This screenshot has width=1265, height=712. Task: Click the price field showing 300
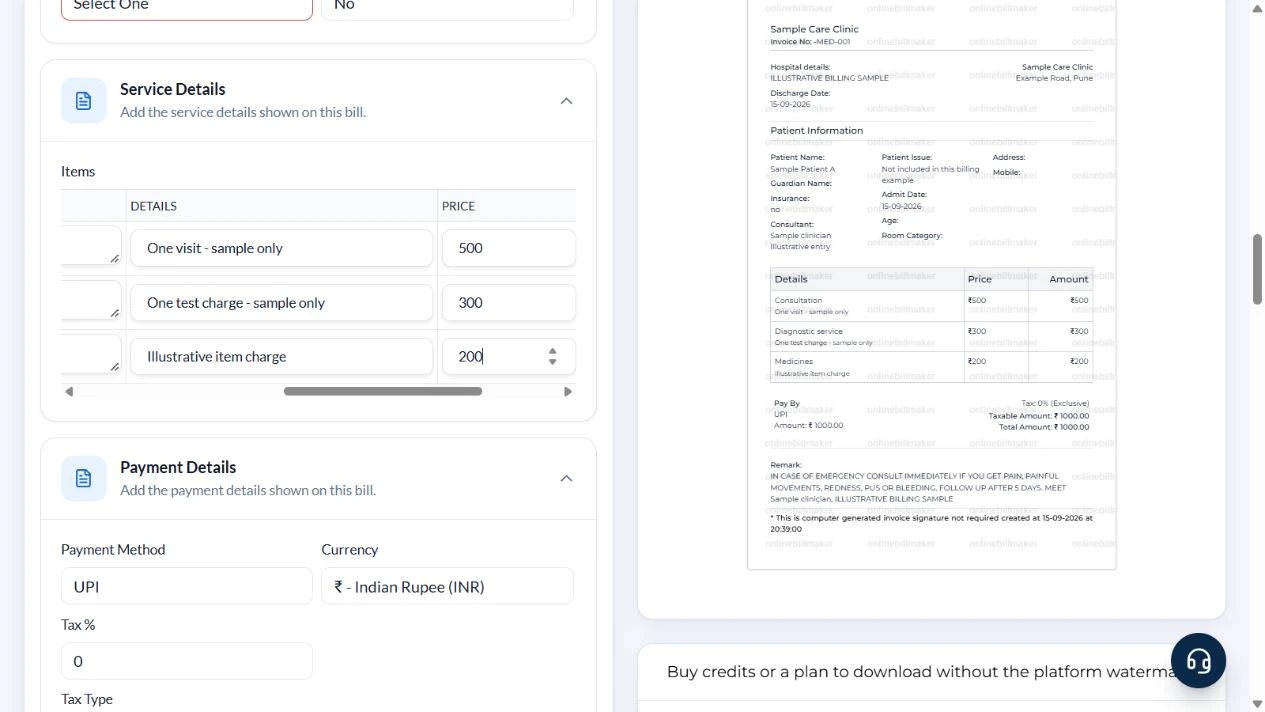click(x=508, y=302)
